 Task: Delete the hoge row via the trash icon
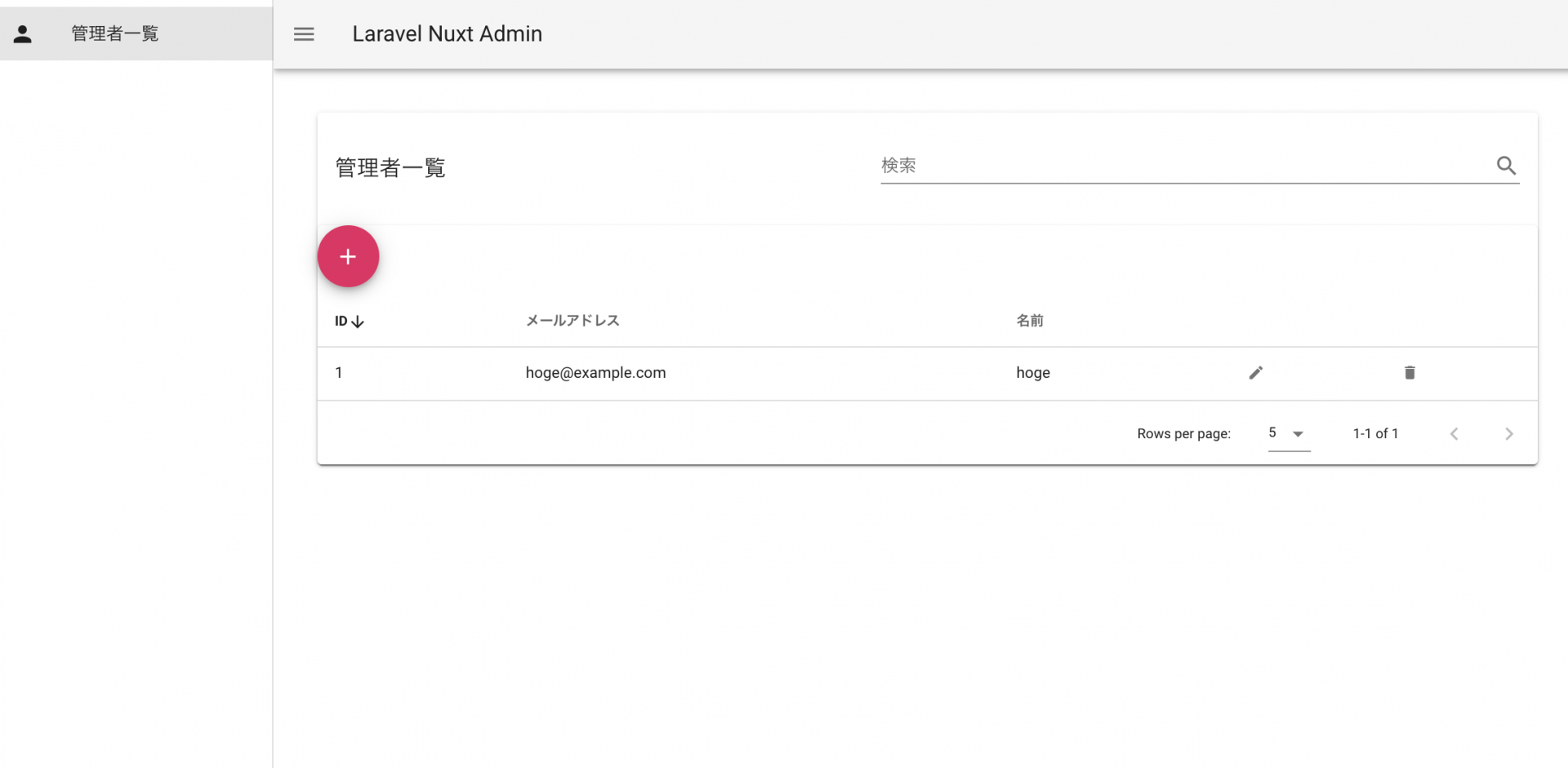1409,373
